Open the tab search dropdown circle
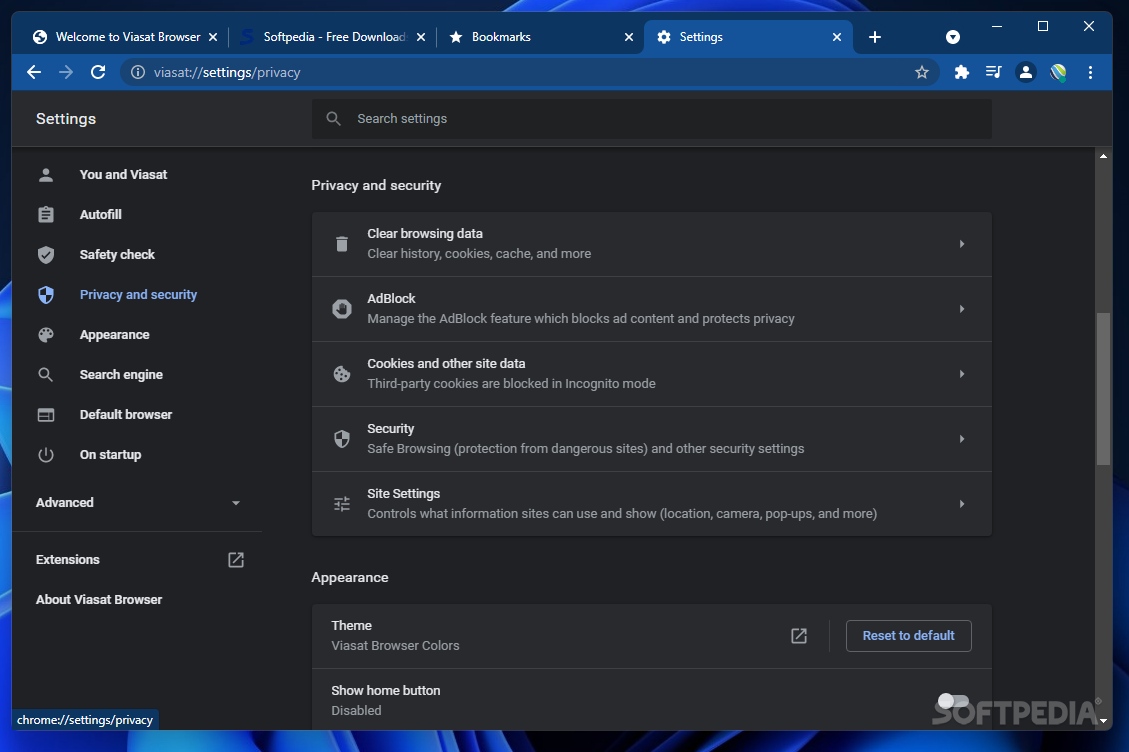Image resolution: width=1129 pixels, height=752 pixels. (953, 37)
